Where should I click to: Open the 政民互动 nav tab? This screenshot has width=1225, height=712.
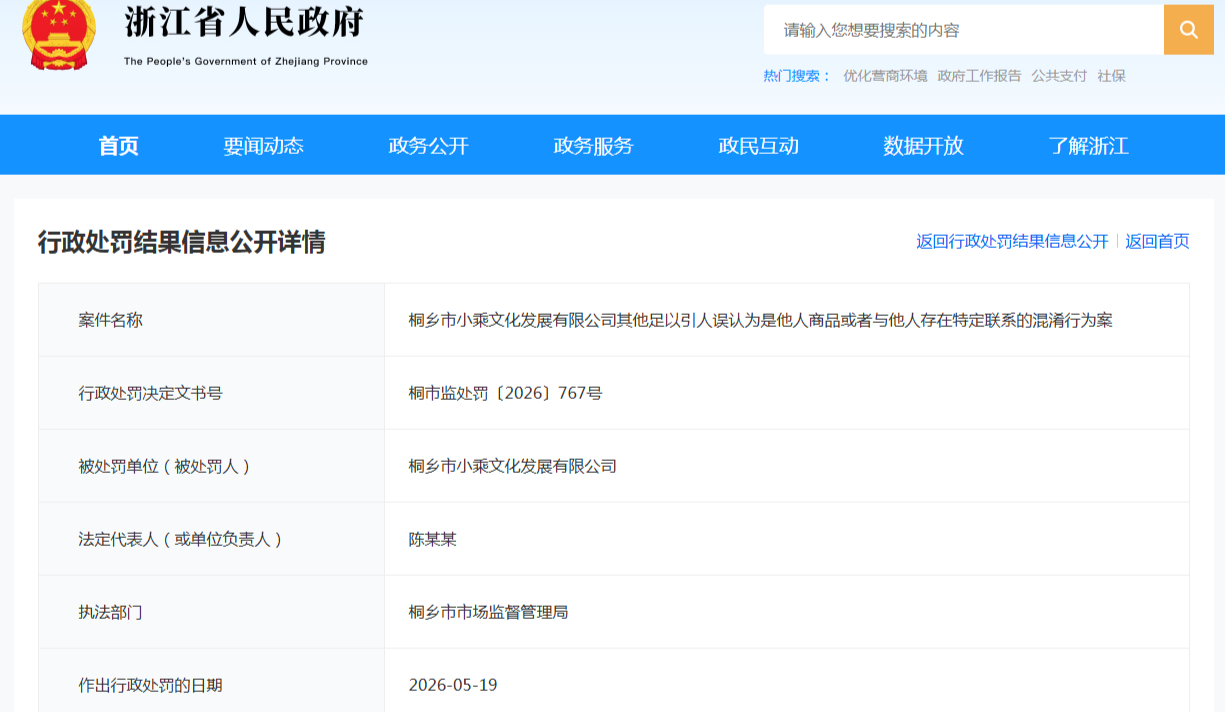[x=758, y=145]
